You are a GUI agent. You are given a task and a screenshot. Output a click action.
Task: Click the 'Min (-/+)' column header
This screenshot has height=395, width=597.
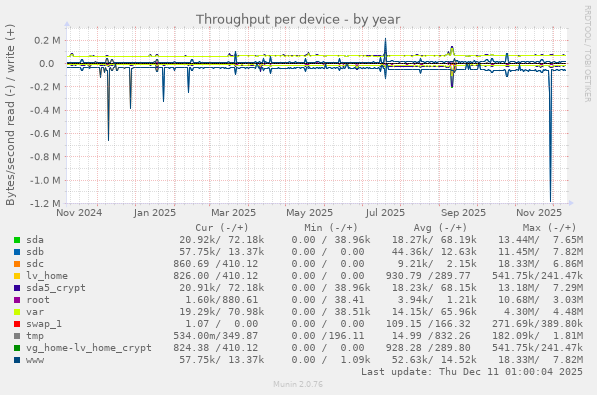pos(331,228)
